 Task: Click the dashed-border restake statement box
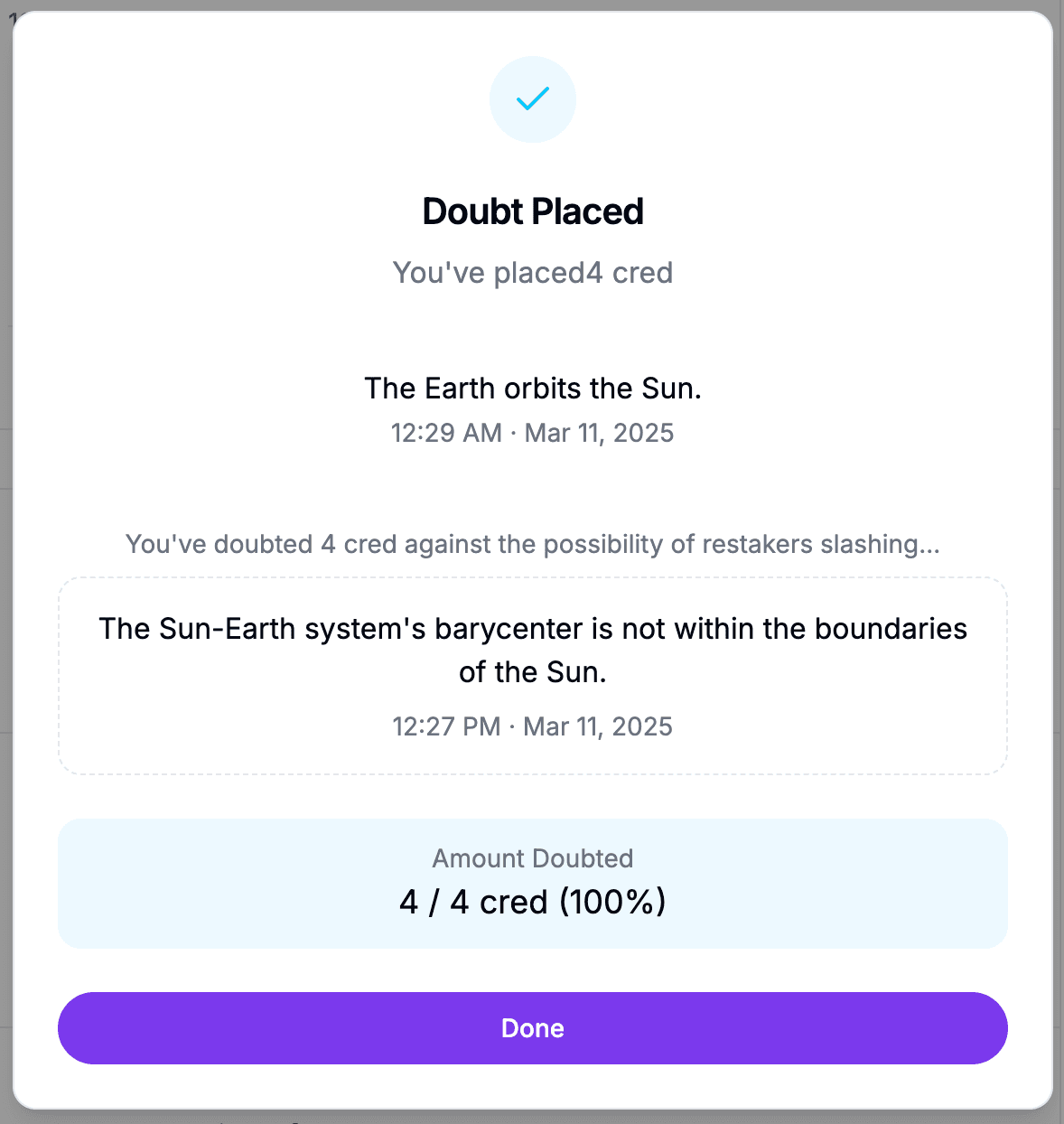533,676
